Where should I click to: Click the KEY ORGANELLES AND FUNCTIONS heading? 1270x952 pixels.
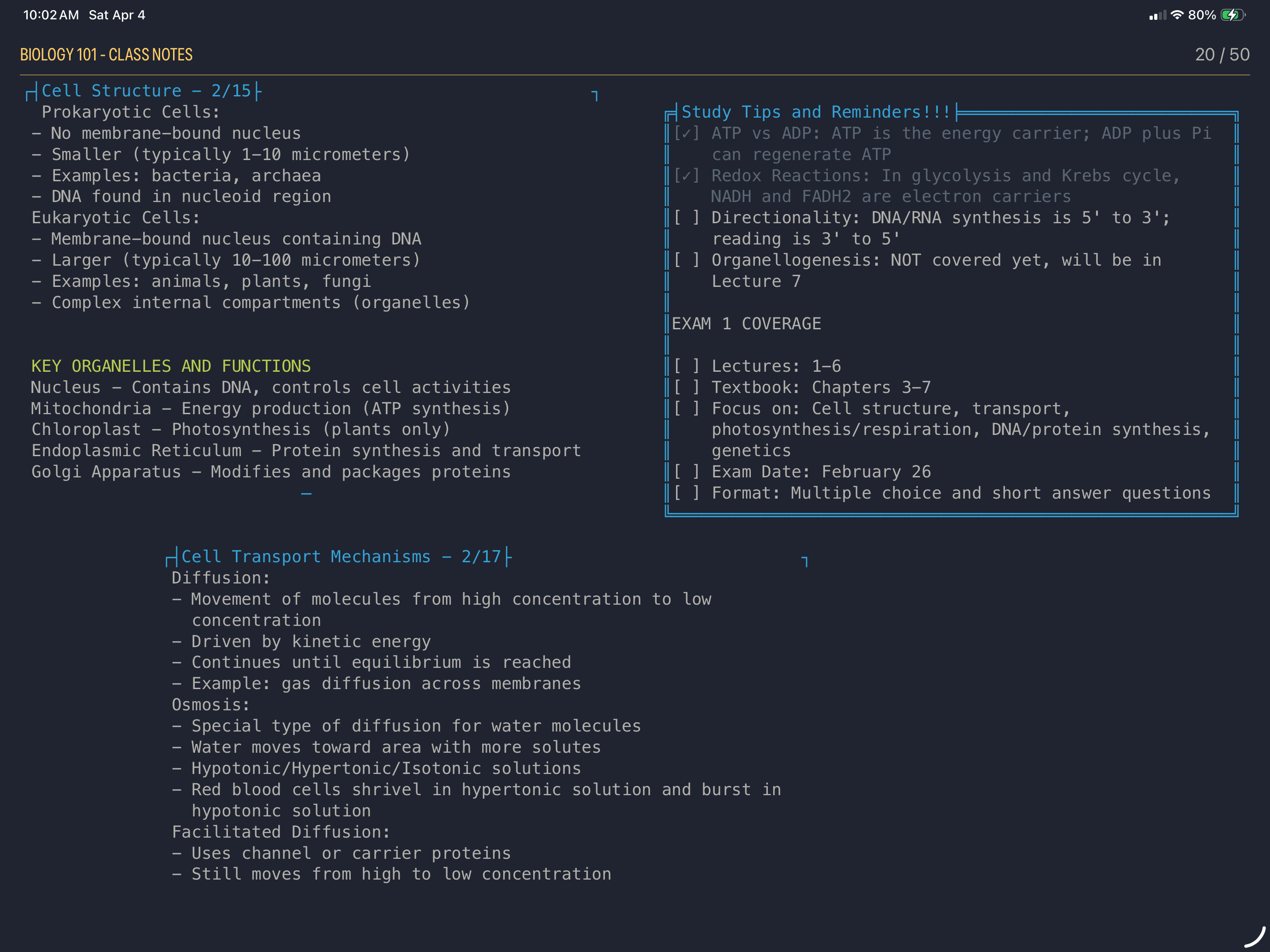171,366
